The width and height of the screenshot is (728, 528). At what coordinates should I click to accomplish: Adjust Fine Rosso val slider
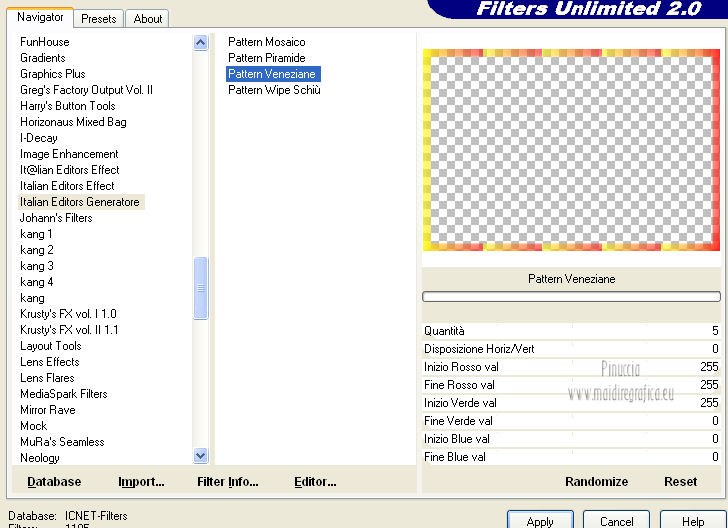tap(572, 385)
